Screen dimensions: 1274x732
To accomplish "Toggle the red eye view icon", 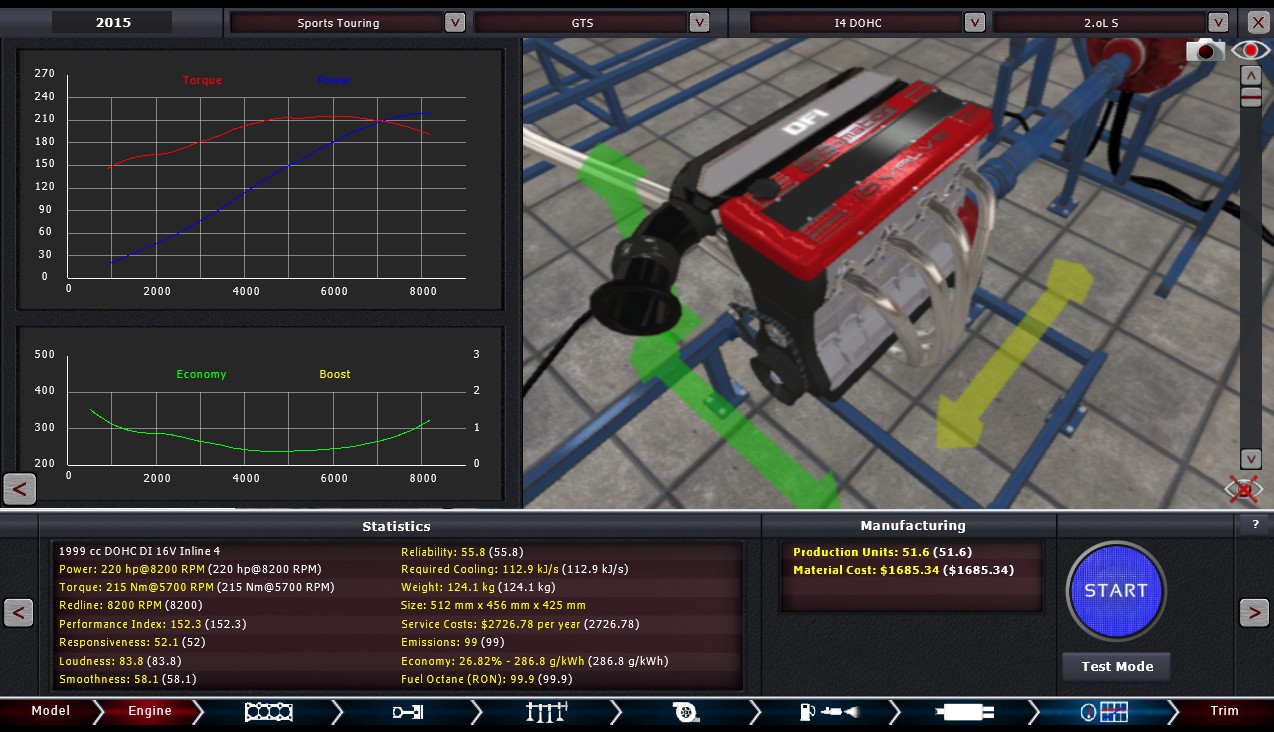I will 1250,50.
